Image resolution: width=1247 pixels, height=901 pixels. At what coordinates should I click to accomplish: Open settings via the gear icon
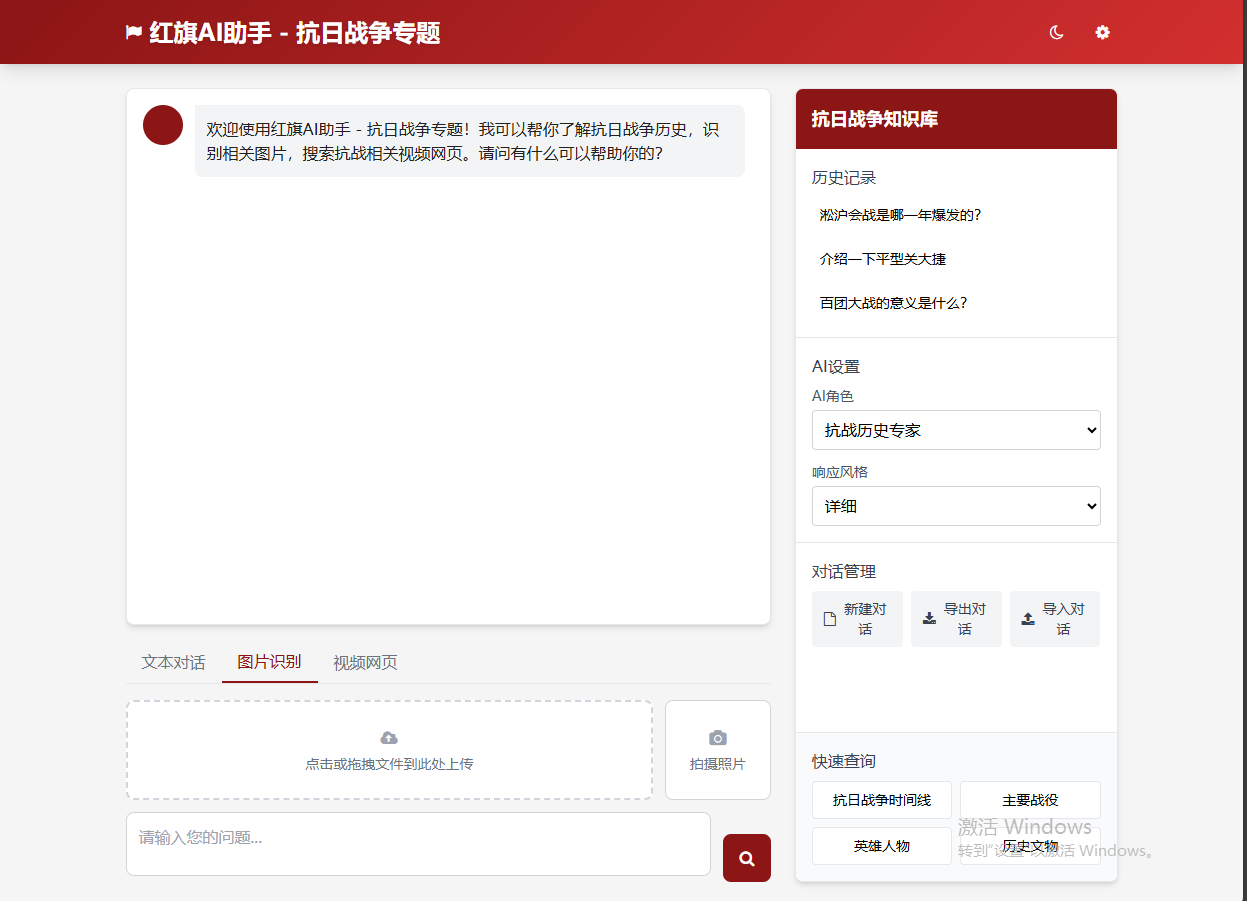tap(1102, 32)
